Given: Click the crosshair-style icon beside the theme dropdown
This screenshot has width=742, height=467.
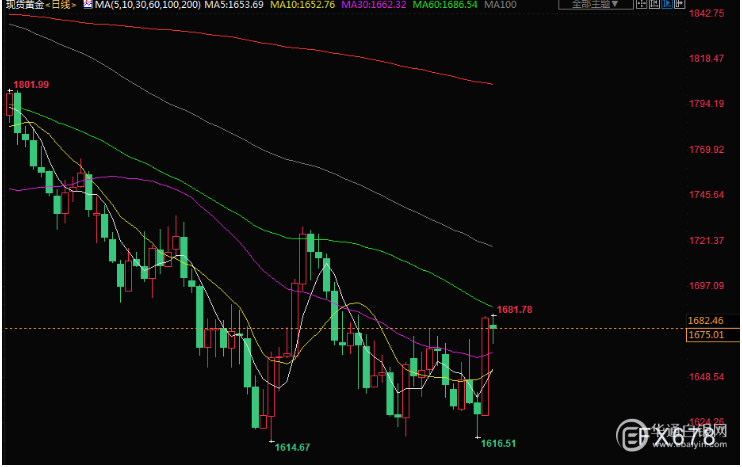Looking at the screenshot, I should (641, 4).
